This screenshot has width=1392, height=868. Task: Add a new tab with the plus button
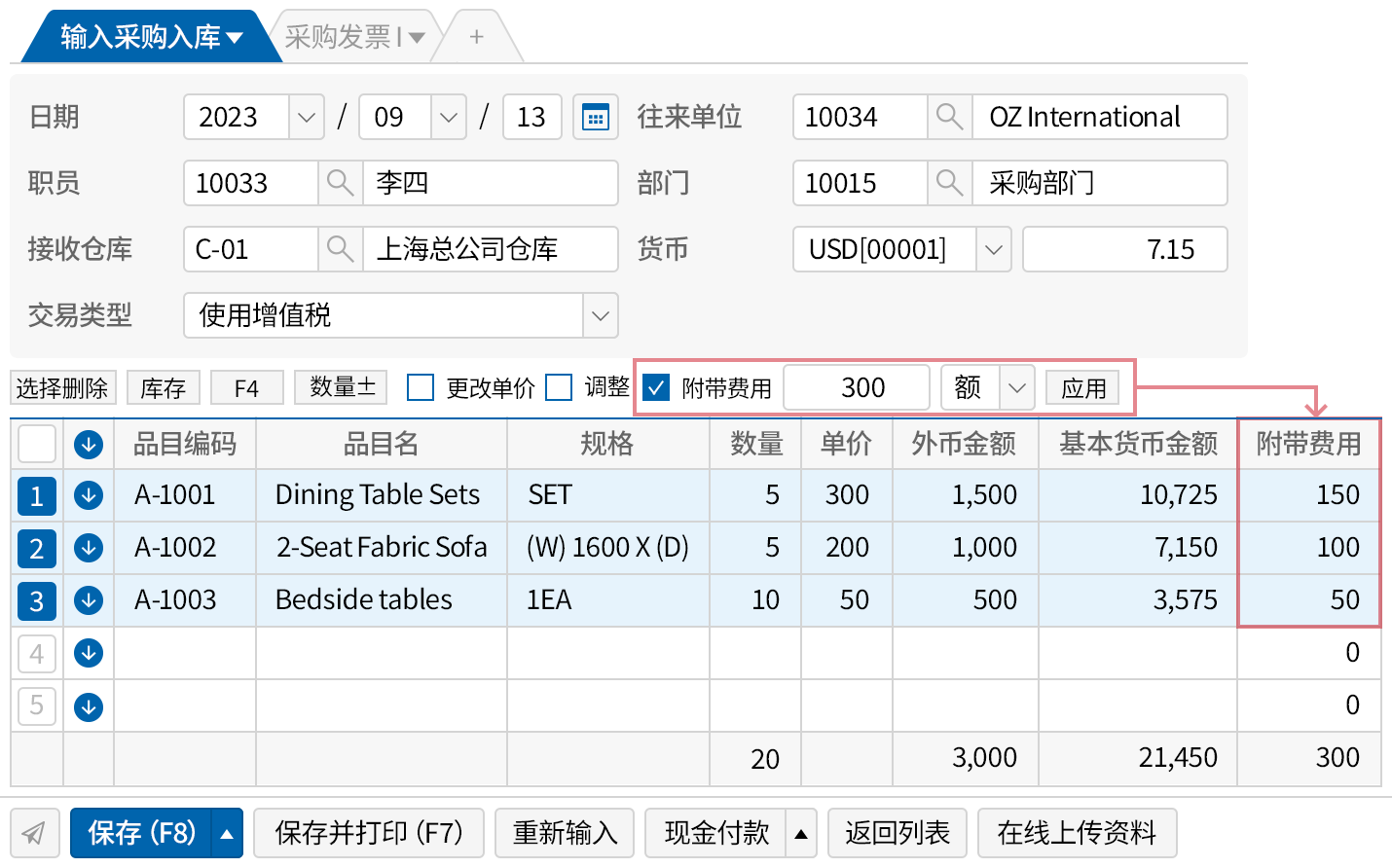[x=476, y=38]
